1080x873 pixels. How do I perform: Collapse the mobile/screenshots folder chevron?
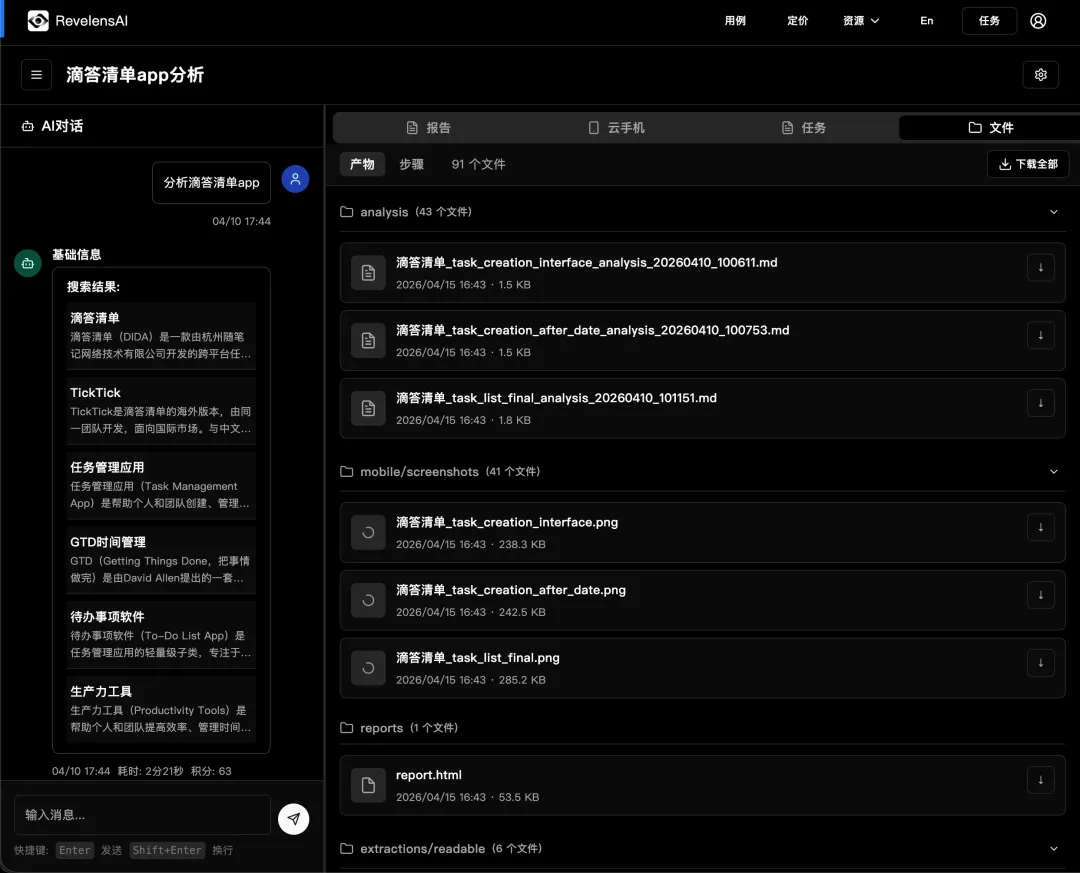click(1054, 471)
